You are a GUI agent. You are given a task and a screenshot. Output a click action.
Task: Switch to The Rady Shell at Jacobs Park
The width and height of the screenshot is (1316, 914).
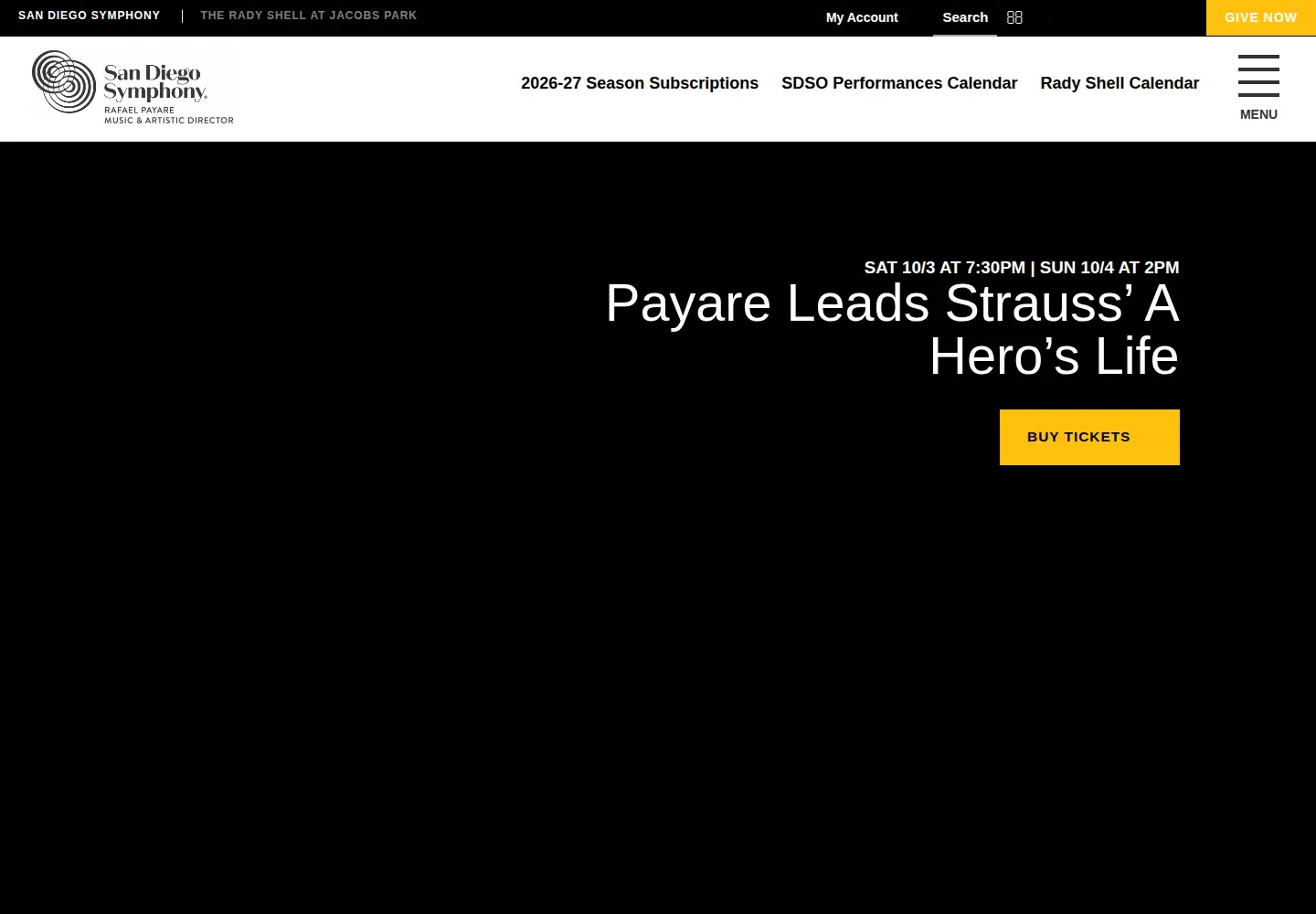click(x=309, y=16)
